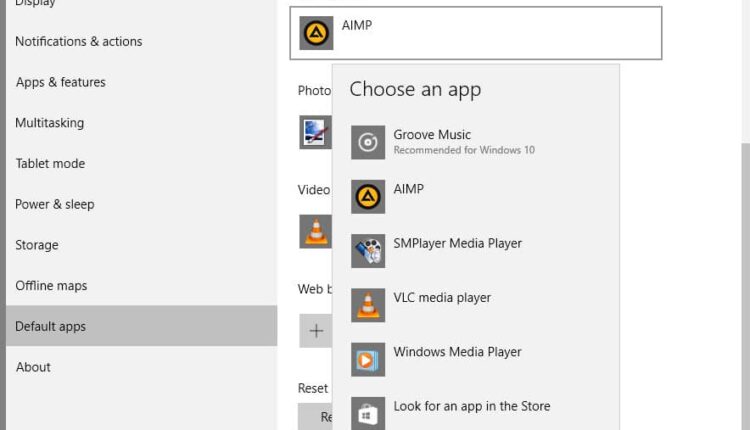Click the Store bag icon
This screenshot has height=430, width=750.
click(368, 413)
